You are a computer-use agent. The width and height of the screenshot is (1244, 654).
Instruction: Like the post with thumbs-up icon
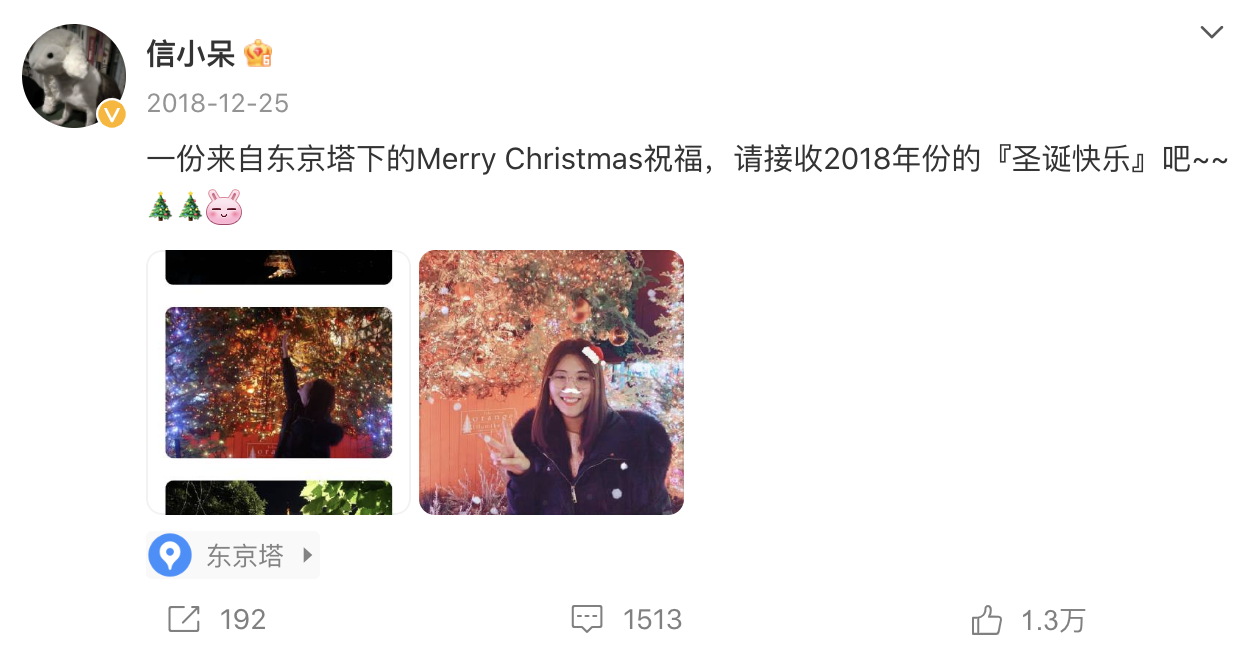987,620
